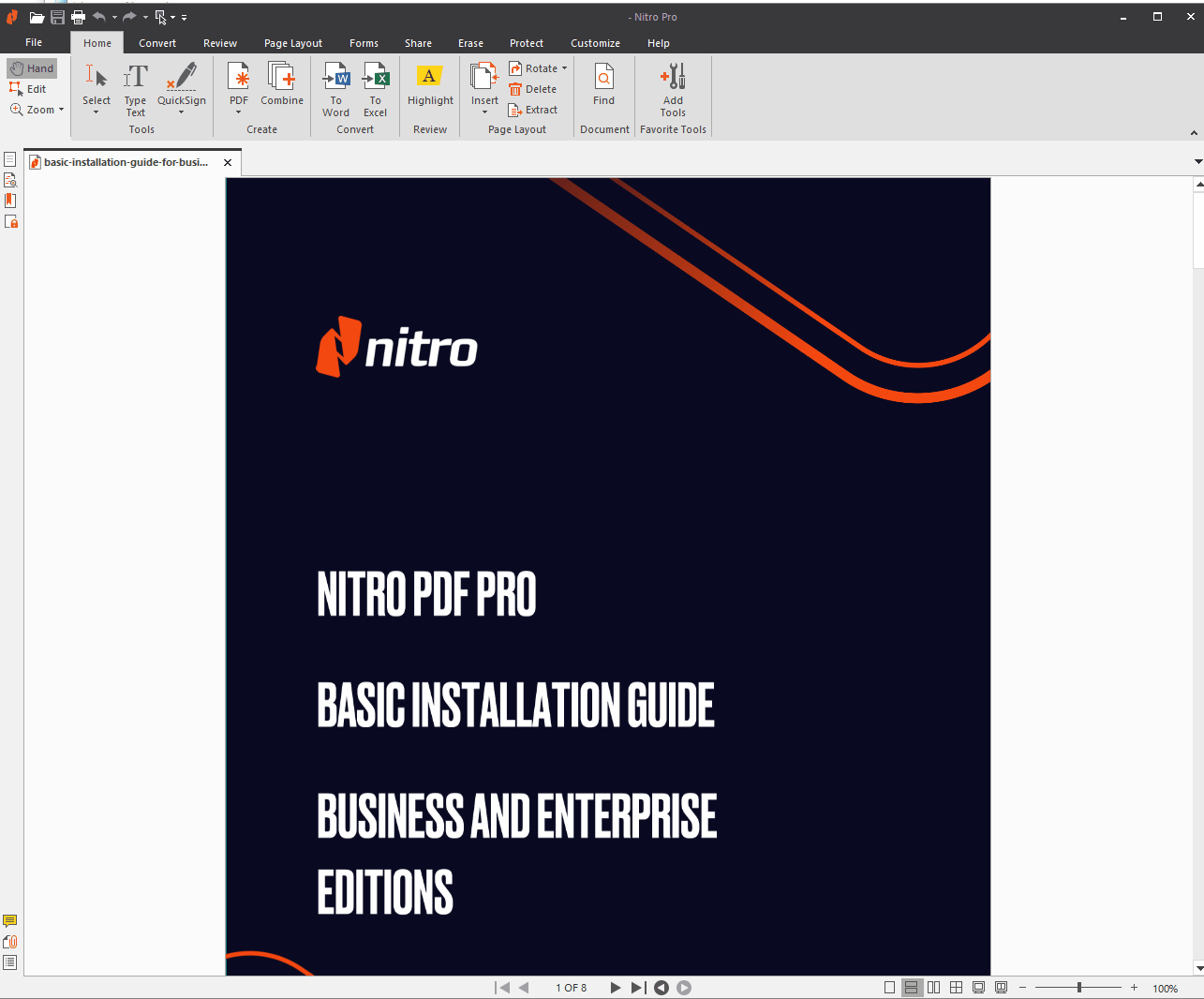Open the Page Layout tab
This screenshot has width=1204, height=999.
tap(292, 43)
